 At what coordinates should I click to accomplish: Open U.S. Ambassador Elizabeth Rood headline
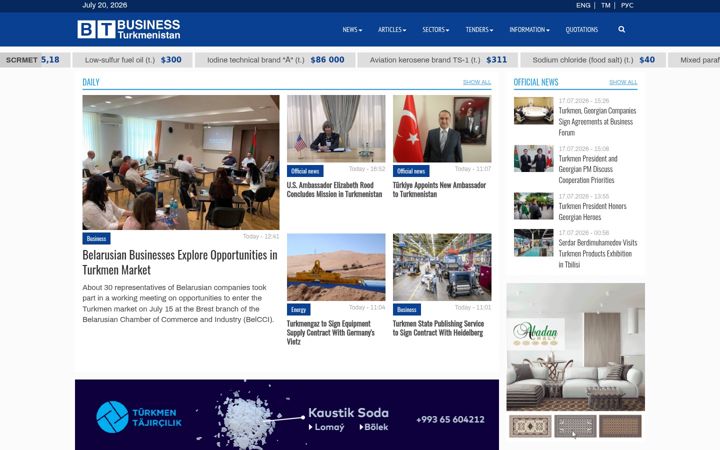pos(334,190)
